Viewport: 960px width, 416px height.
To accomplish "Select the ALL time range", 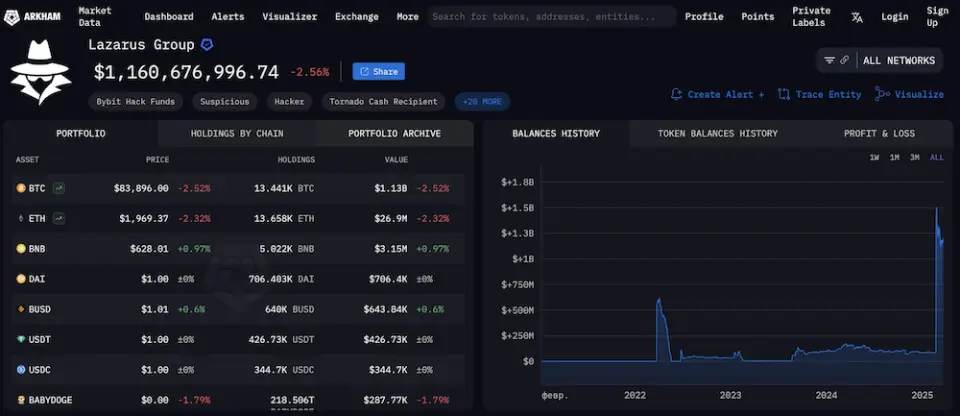I will click(936, 157).
